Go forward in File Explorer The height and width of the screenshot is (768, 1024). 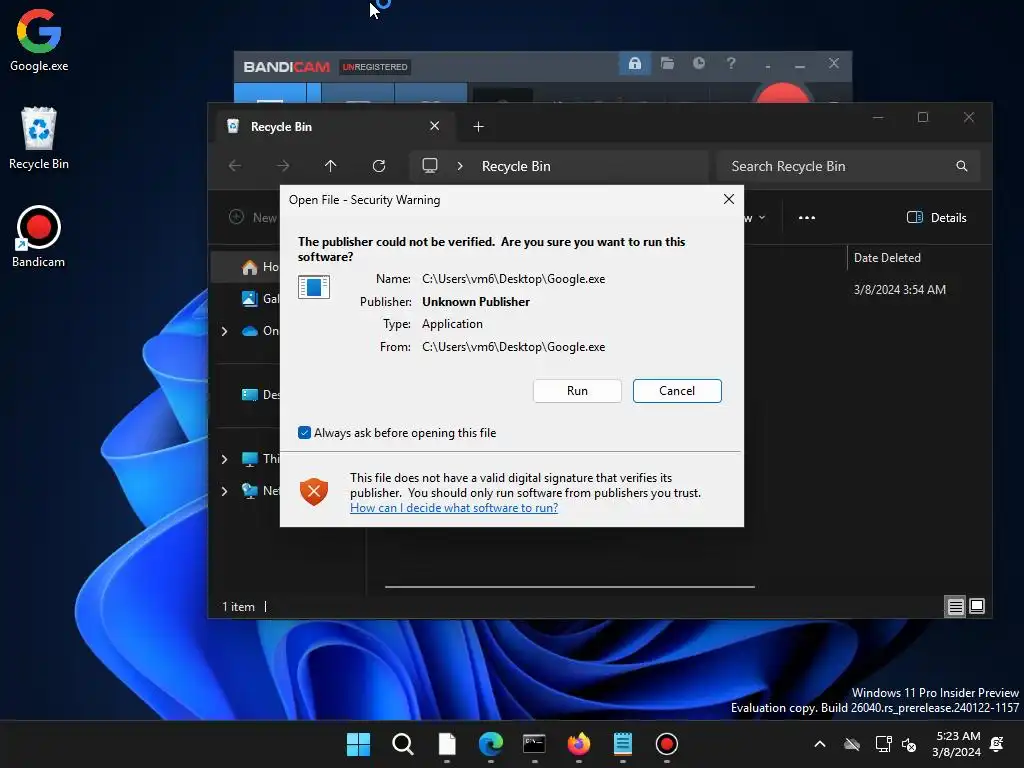(x=282, y=166)
